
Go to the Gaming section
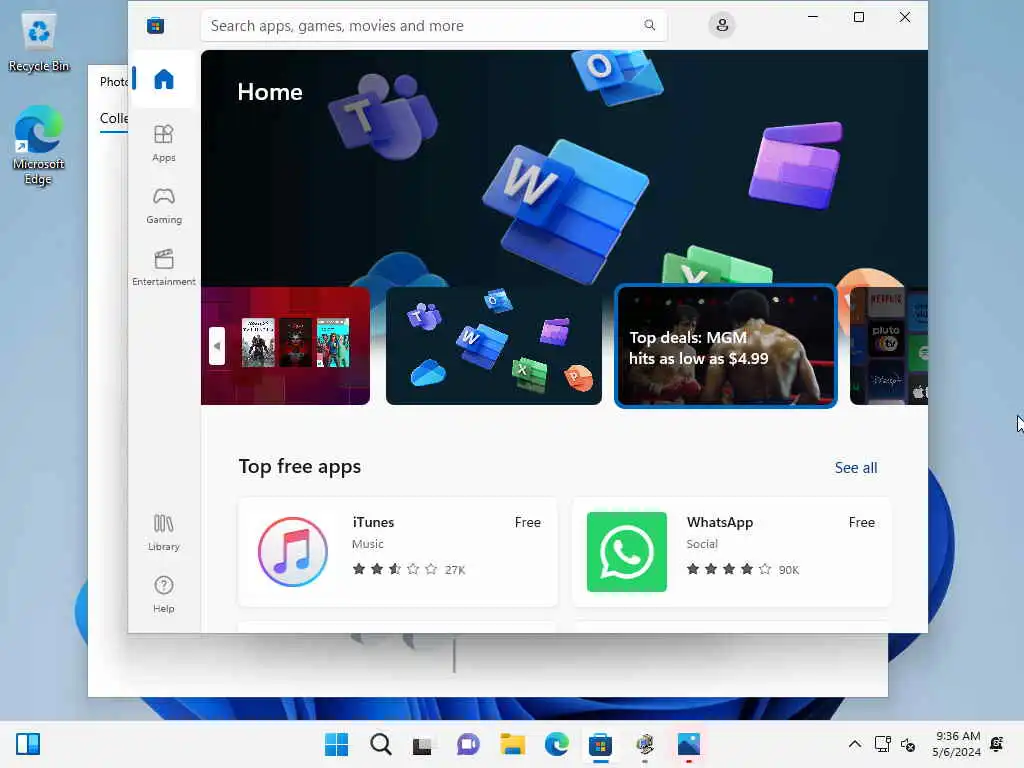(164, 206)
